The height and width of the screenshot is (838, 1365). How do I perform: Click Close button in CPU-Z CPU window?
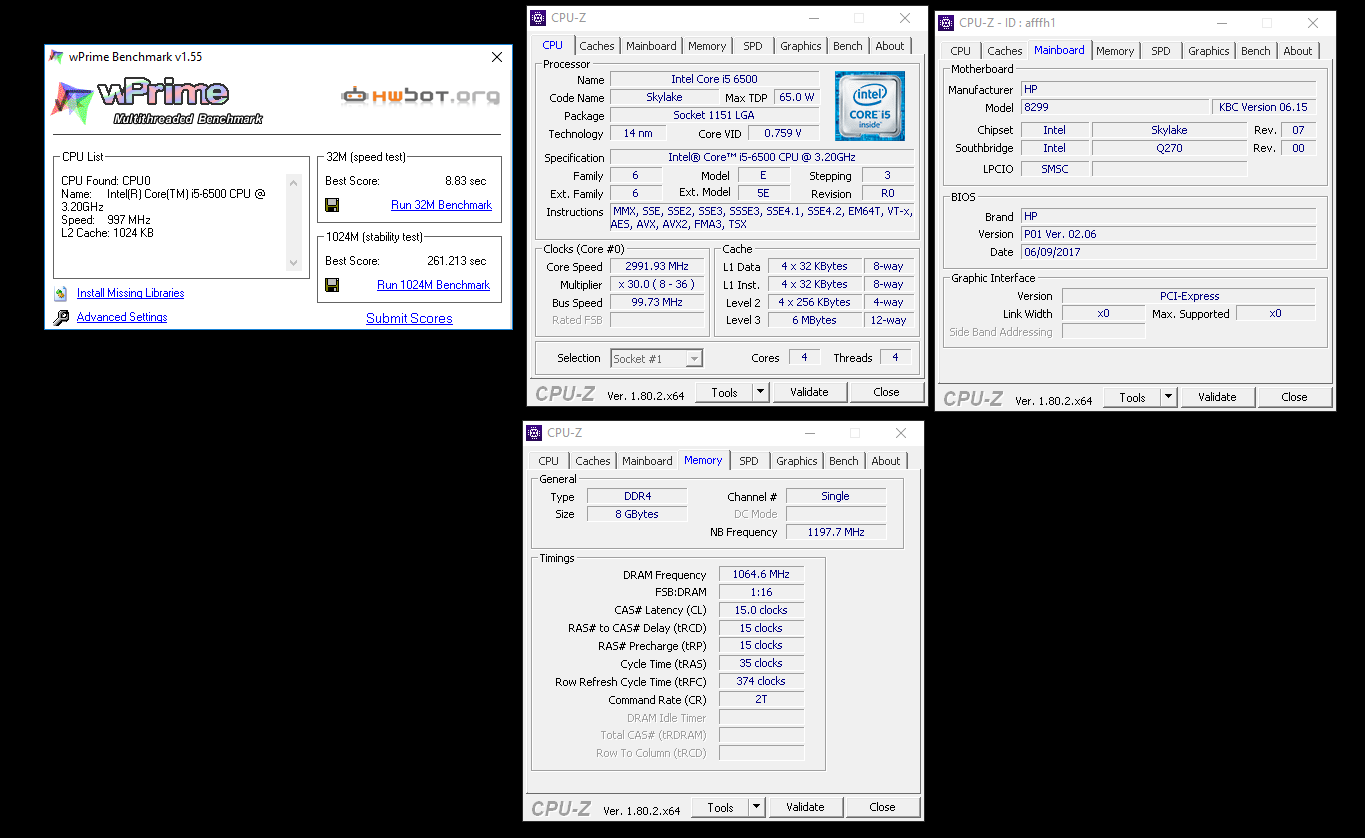pyautogui.click(x=886, y=392)
